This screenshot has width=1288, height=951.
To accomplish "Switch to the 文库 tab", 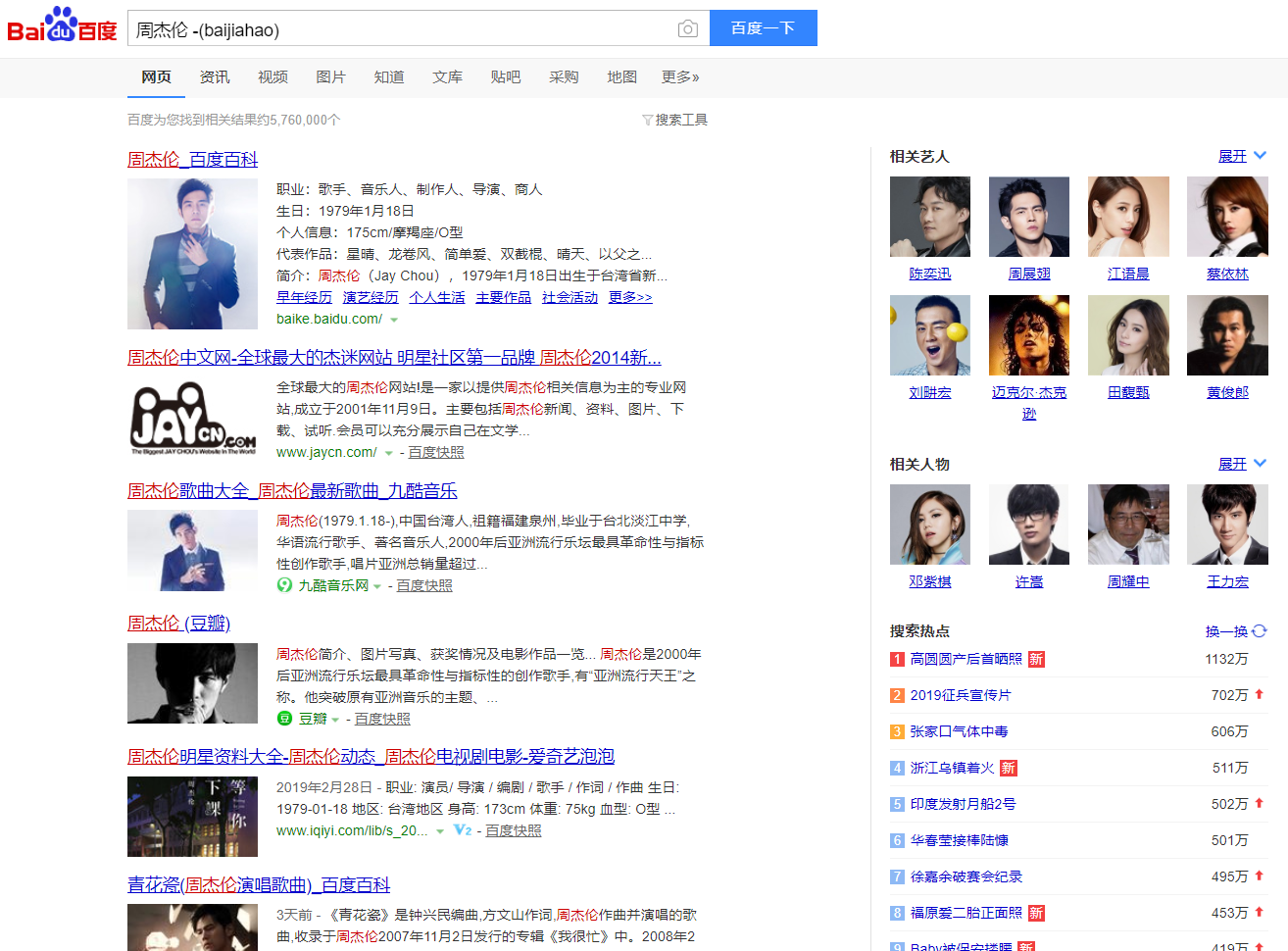I will (x=448, y=76).
